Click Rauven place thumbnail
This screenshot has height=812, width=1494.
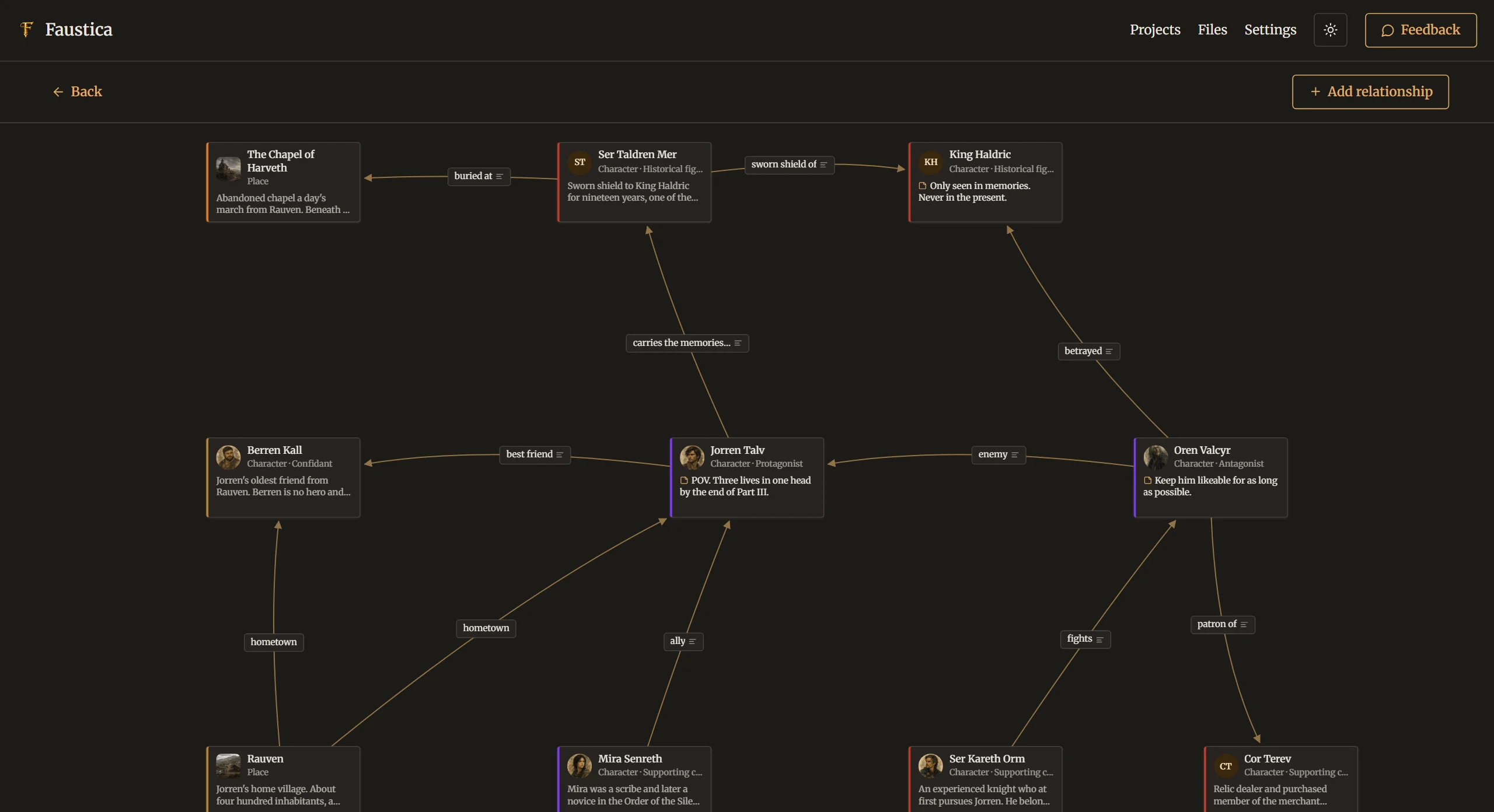pyautogui.click(x=228, y=766)
